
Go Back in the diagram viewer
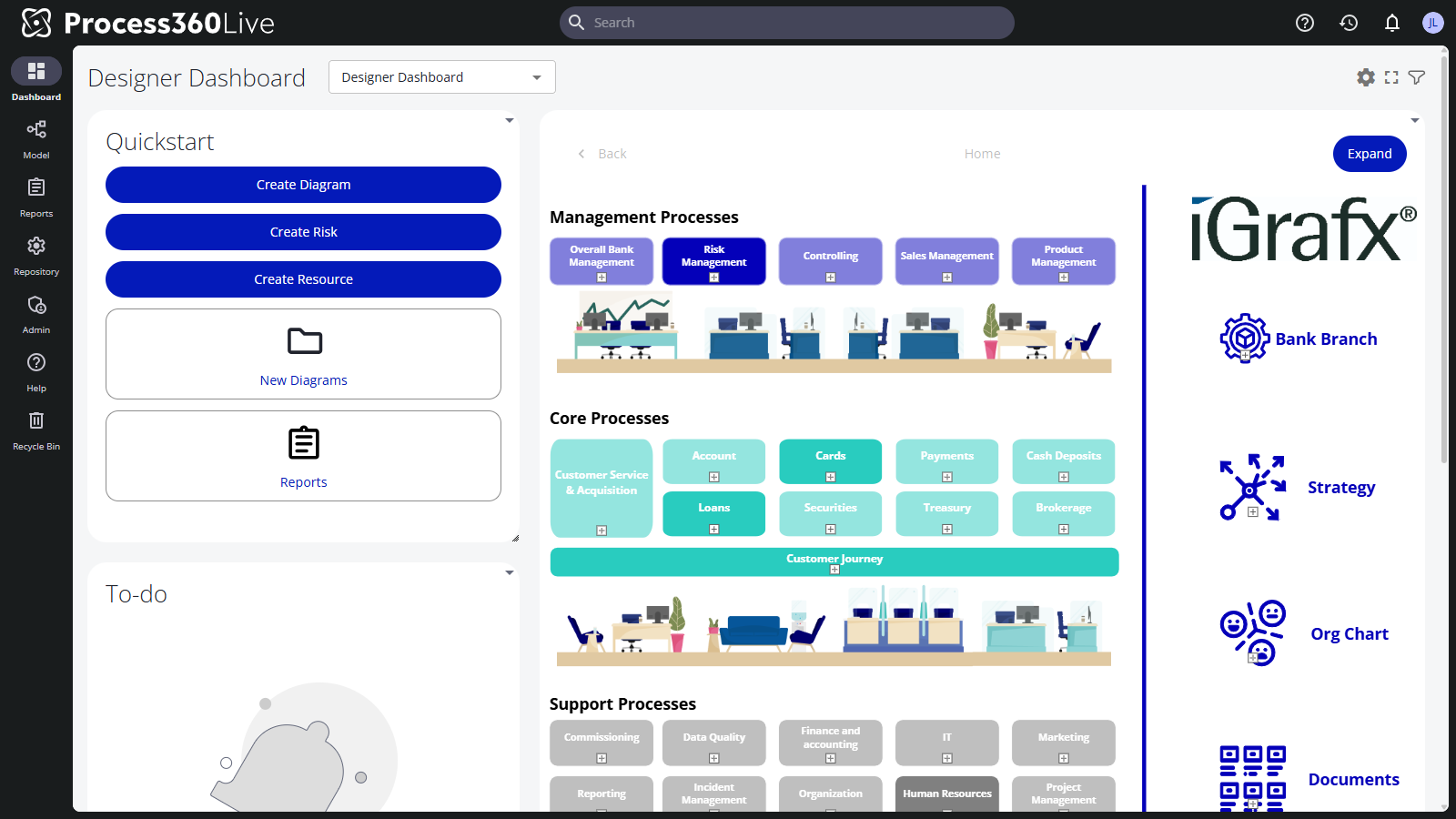pyautogui.click(x=602, y=154)
